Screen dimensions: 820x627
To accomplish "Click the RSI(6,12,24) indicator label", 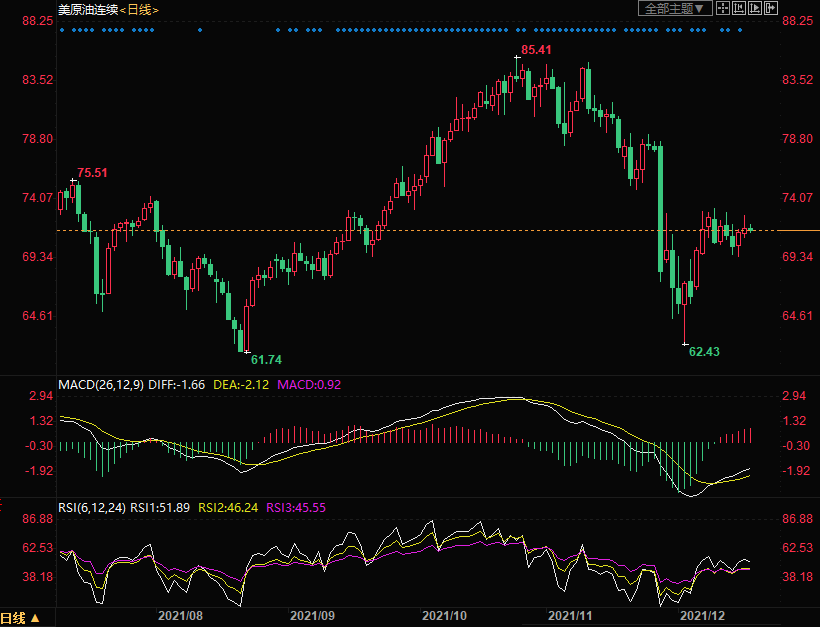I will [x=92, y=508].
